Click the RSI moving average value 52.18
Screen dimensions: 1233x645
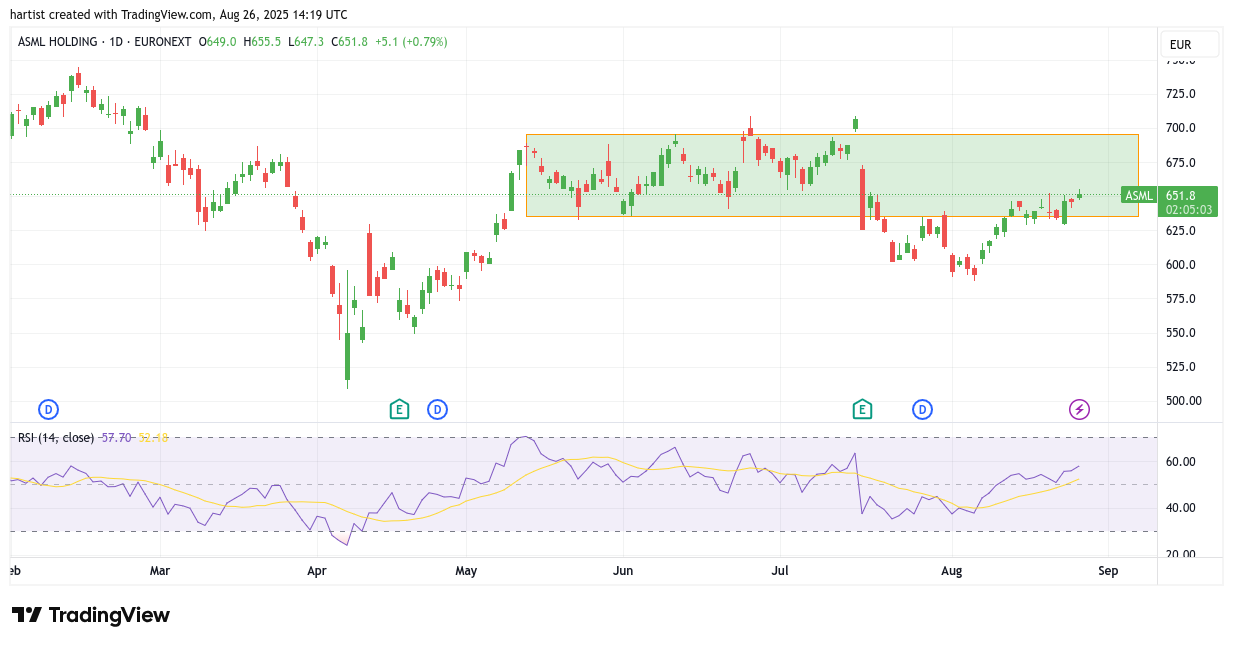(x=153, y=437)
